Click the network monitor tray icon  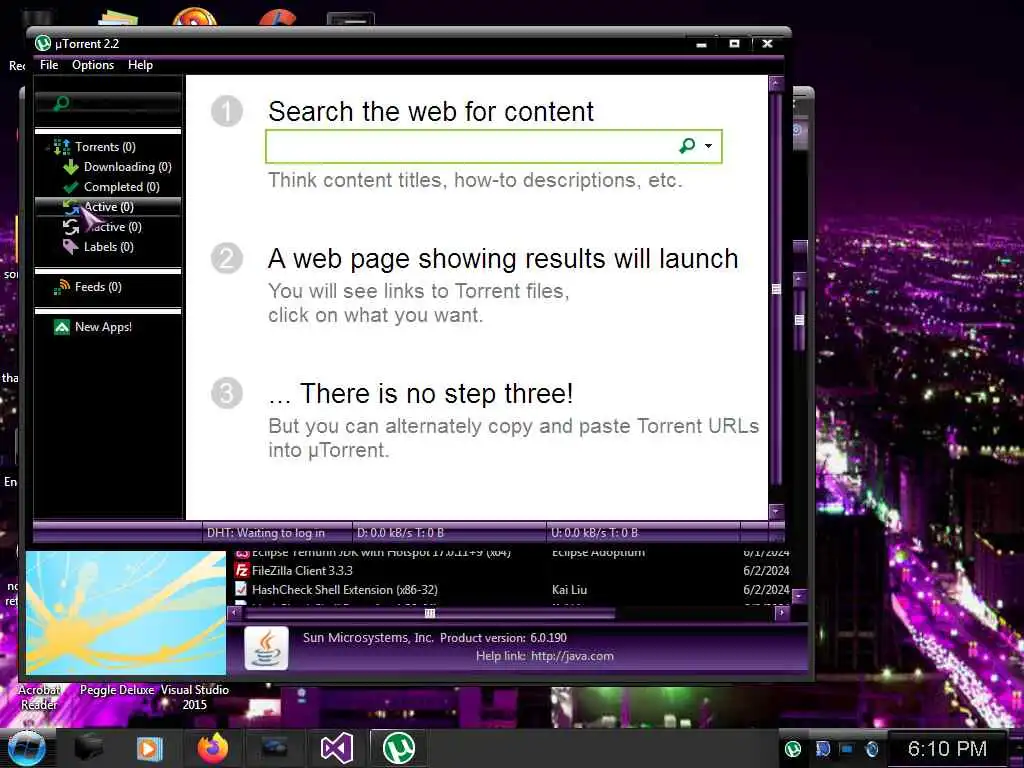(846, 749)
